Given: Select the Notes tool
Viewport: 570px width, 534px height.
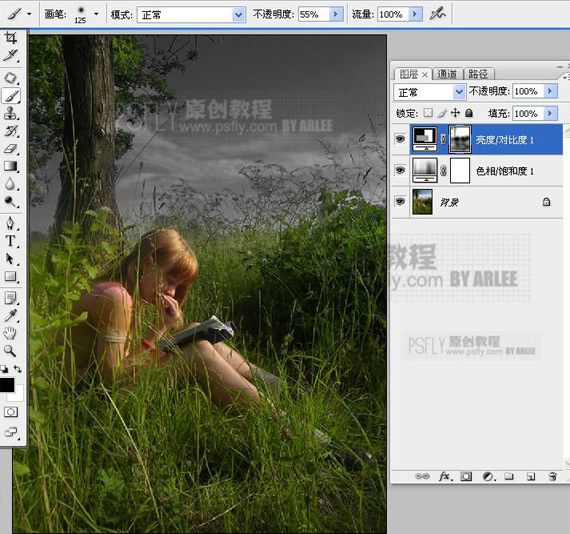Looking at the screenshot, I should tap(11, 298).
